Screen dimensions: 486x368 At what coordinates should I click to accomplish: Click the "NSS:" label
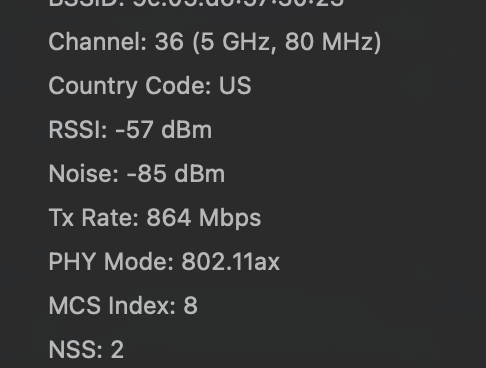point(76,350)
